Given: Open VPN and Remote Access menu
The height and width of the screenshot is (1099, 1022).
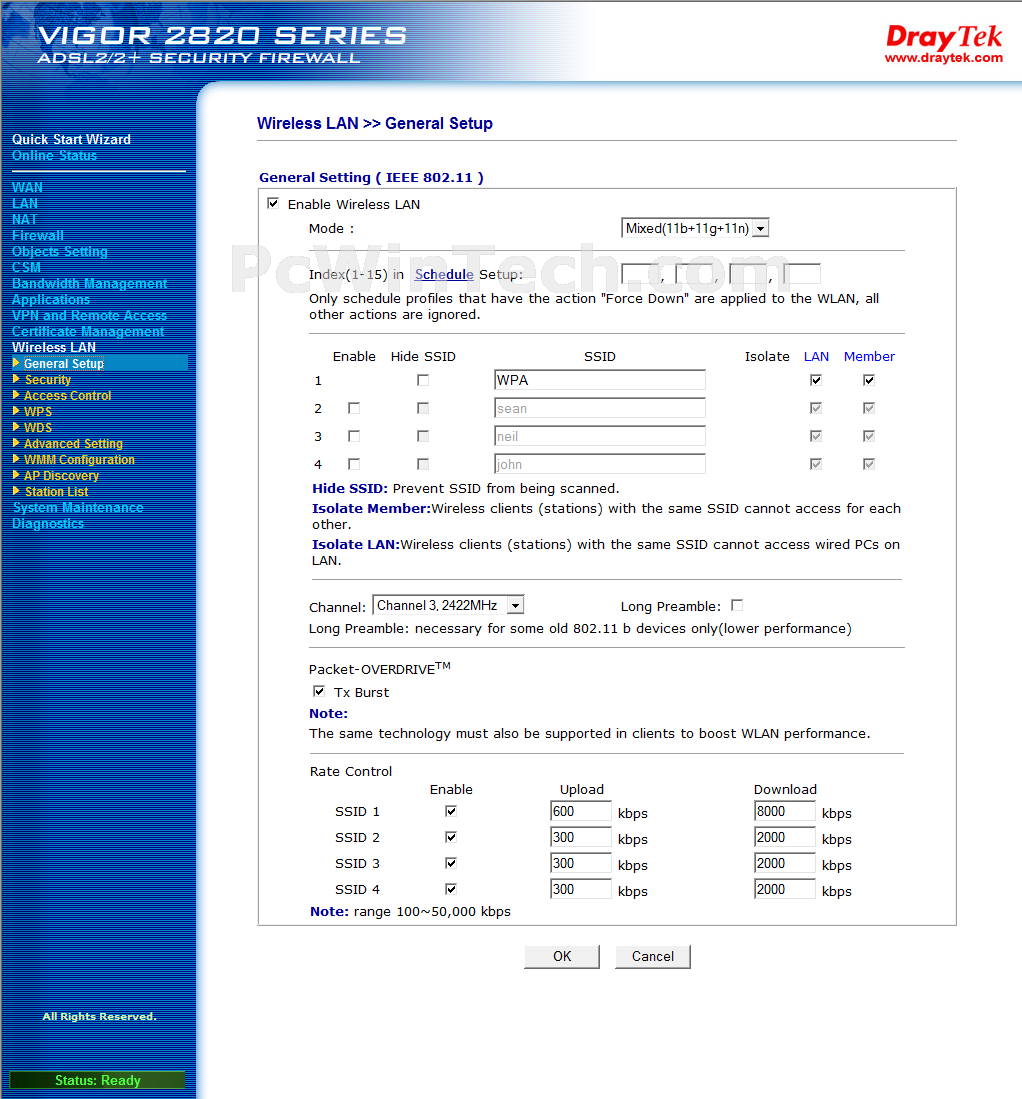Looking at the screenshot, I should tap(90, 315).
